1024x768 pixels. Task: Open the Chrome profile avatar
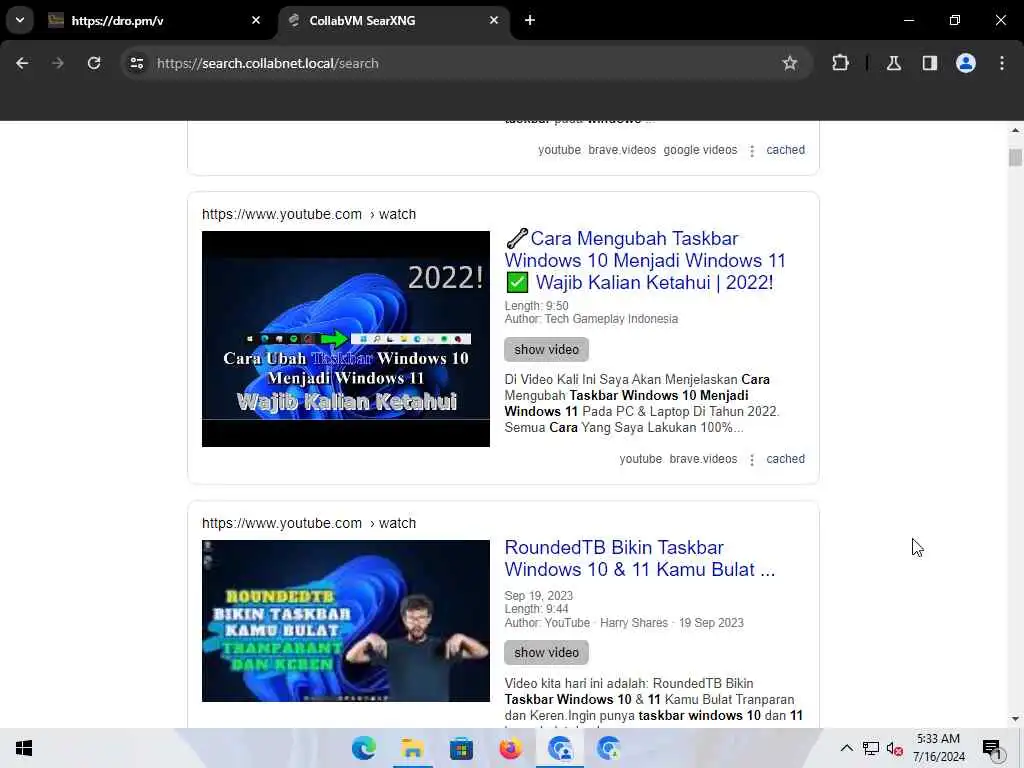click(x=966, y=63)
